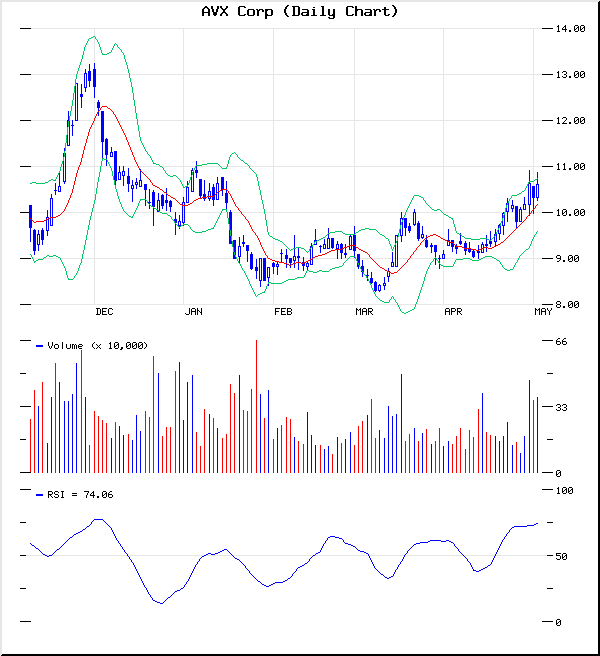600x656 pixels.
Task: Click the 14.00 price axis label
Action: (570, 28)
